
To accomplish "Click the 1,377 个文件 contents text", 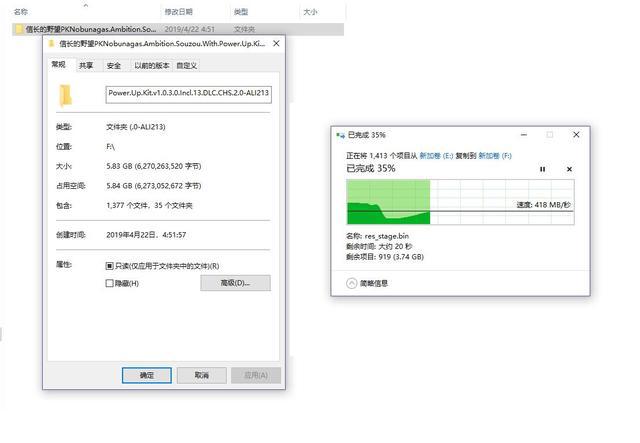I will pos(149,205).
